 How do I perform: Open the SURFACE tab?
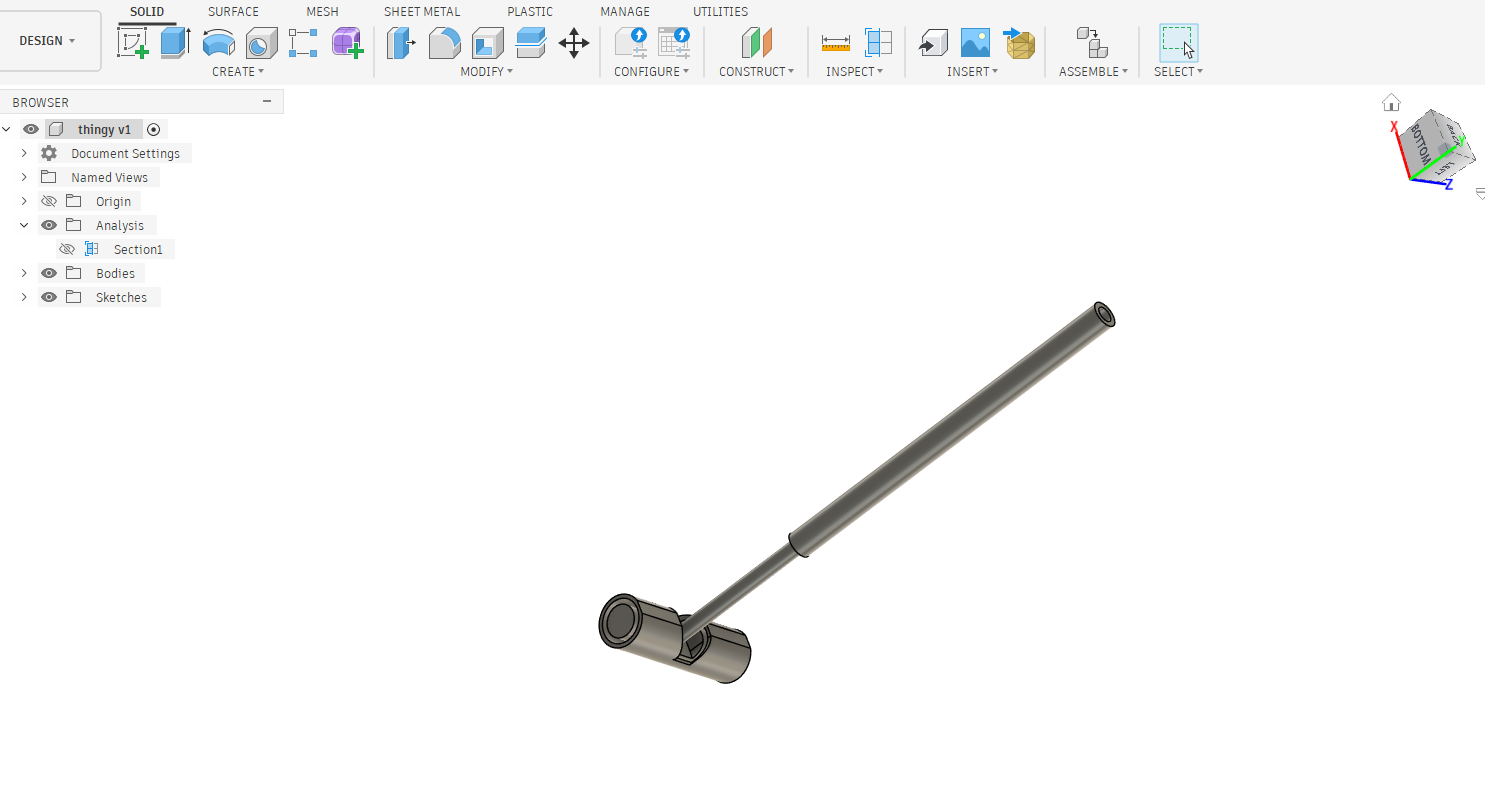[x=233, y=12]
